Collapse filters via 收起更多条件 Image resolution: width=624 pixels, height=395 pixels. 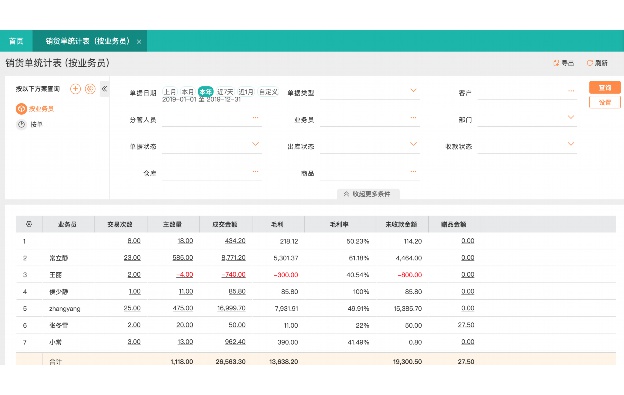tap(368, 194)
